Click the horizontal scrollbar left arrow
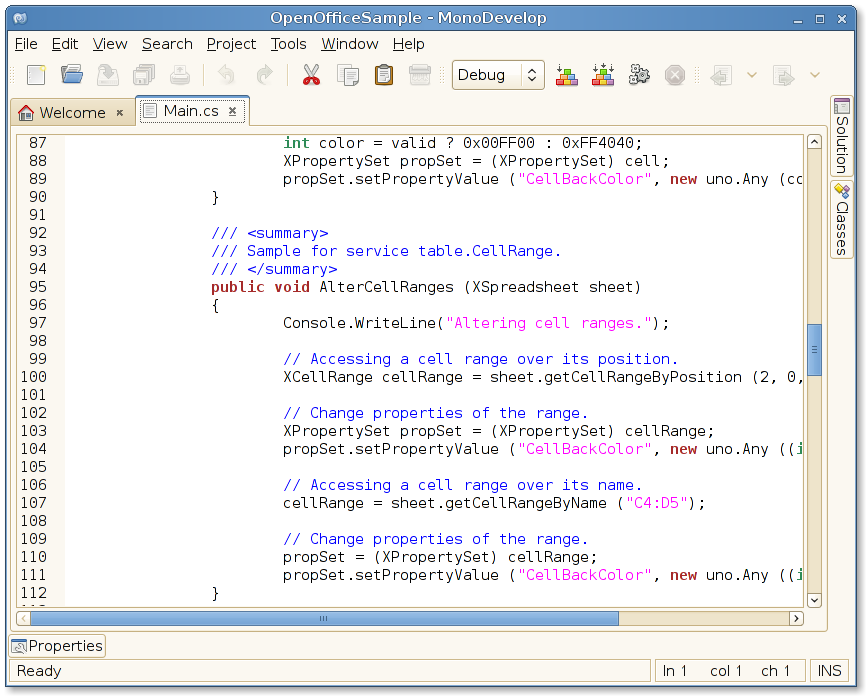 (23, 618)
